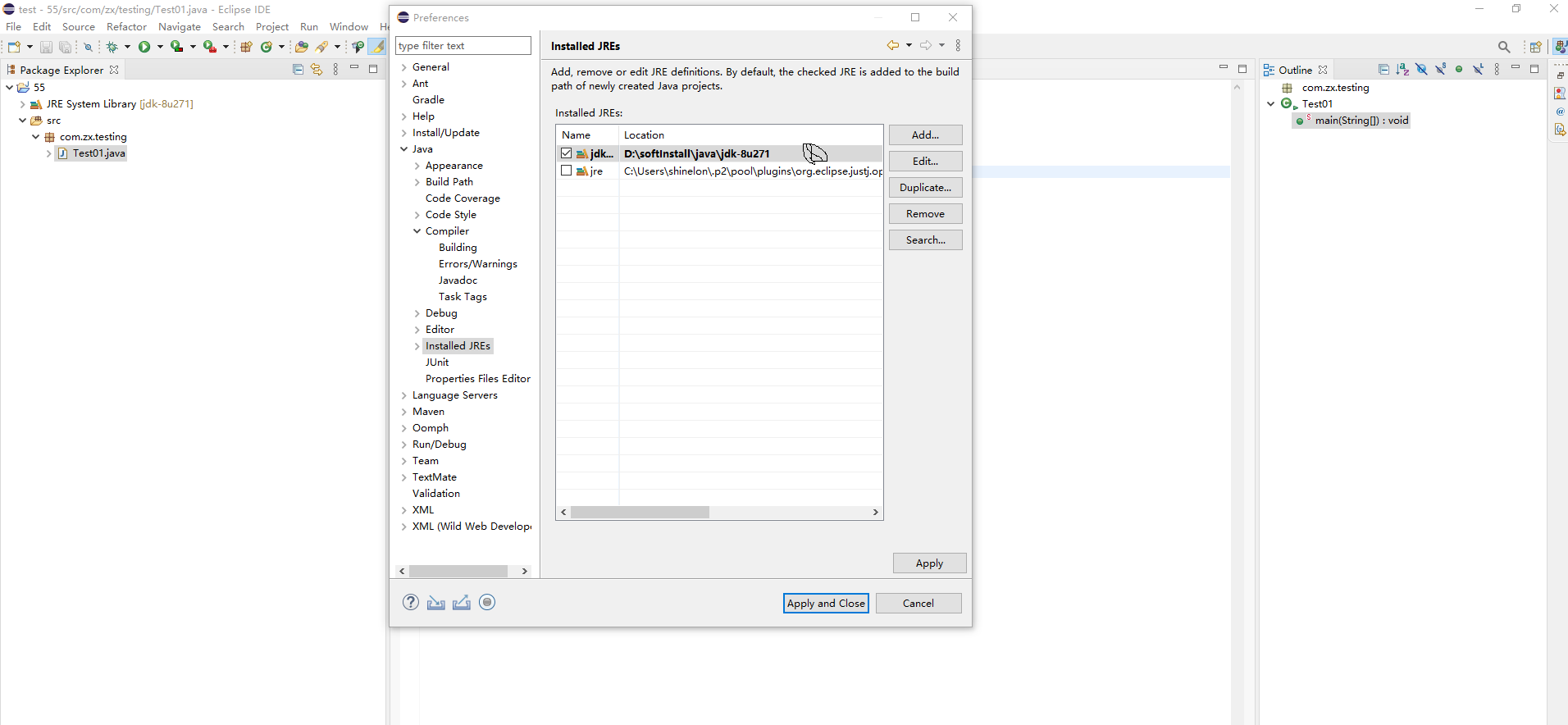Open the history dropdown arrow beside Forward arrow
The image size is (1568, 725).
point(941,45)
